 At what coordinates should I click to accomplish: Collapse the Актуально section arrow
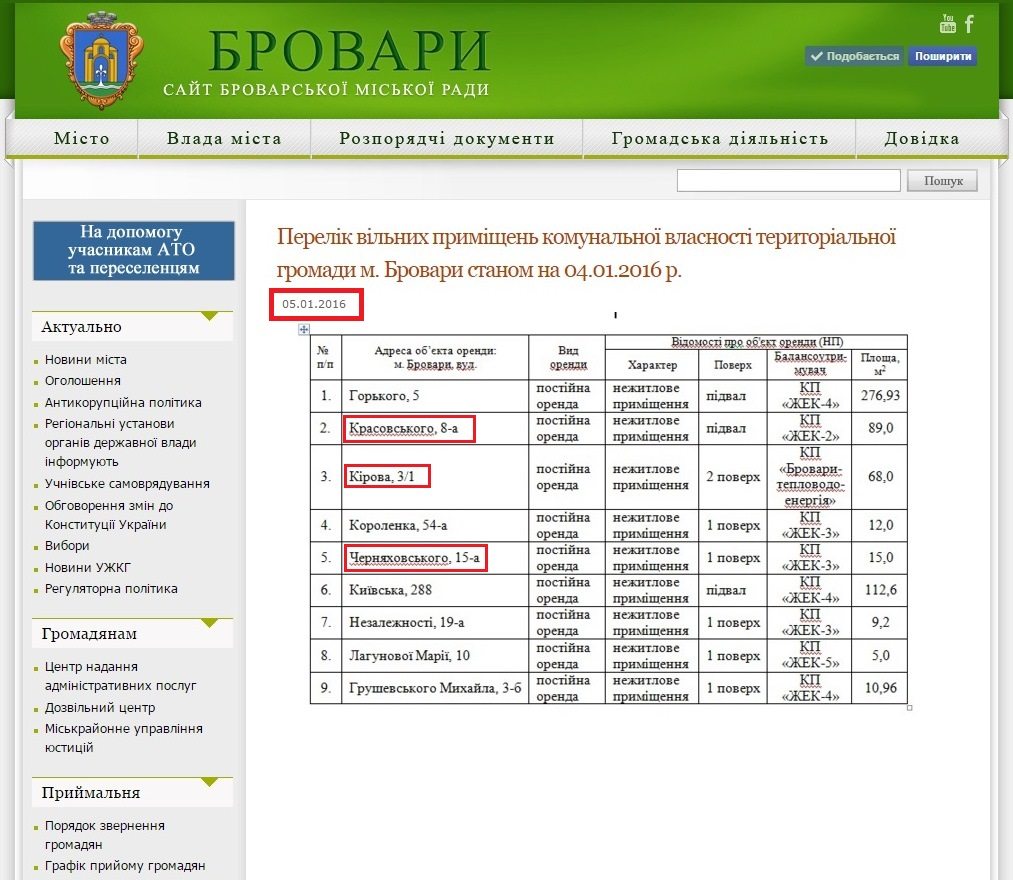click(209, 316)
